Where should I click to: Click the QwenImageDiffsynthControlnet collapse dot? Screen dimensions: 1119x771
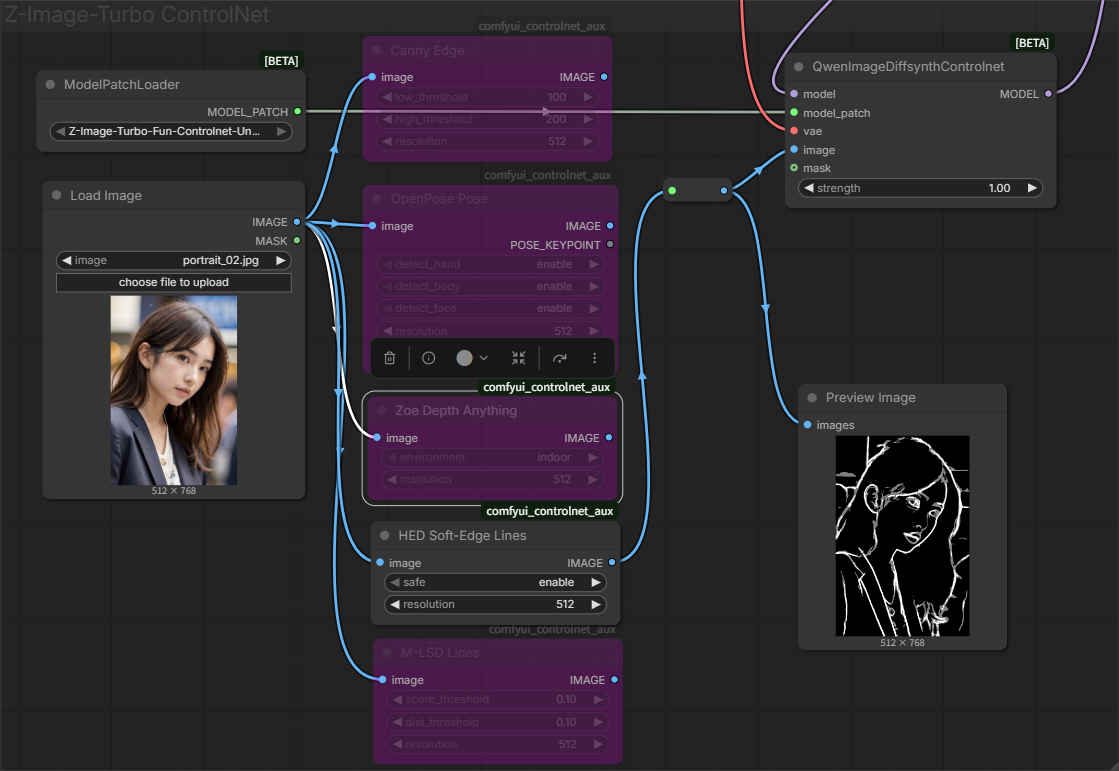799,67
